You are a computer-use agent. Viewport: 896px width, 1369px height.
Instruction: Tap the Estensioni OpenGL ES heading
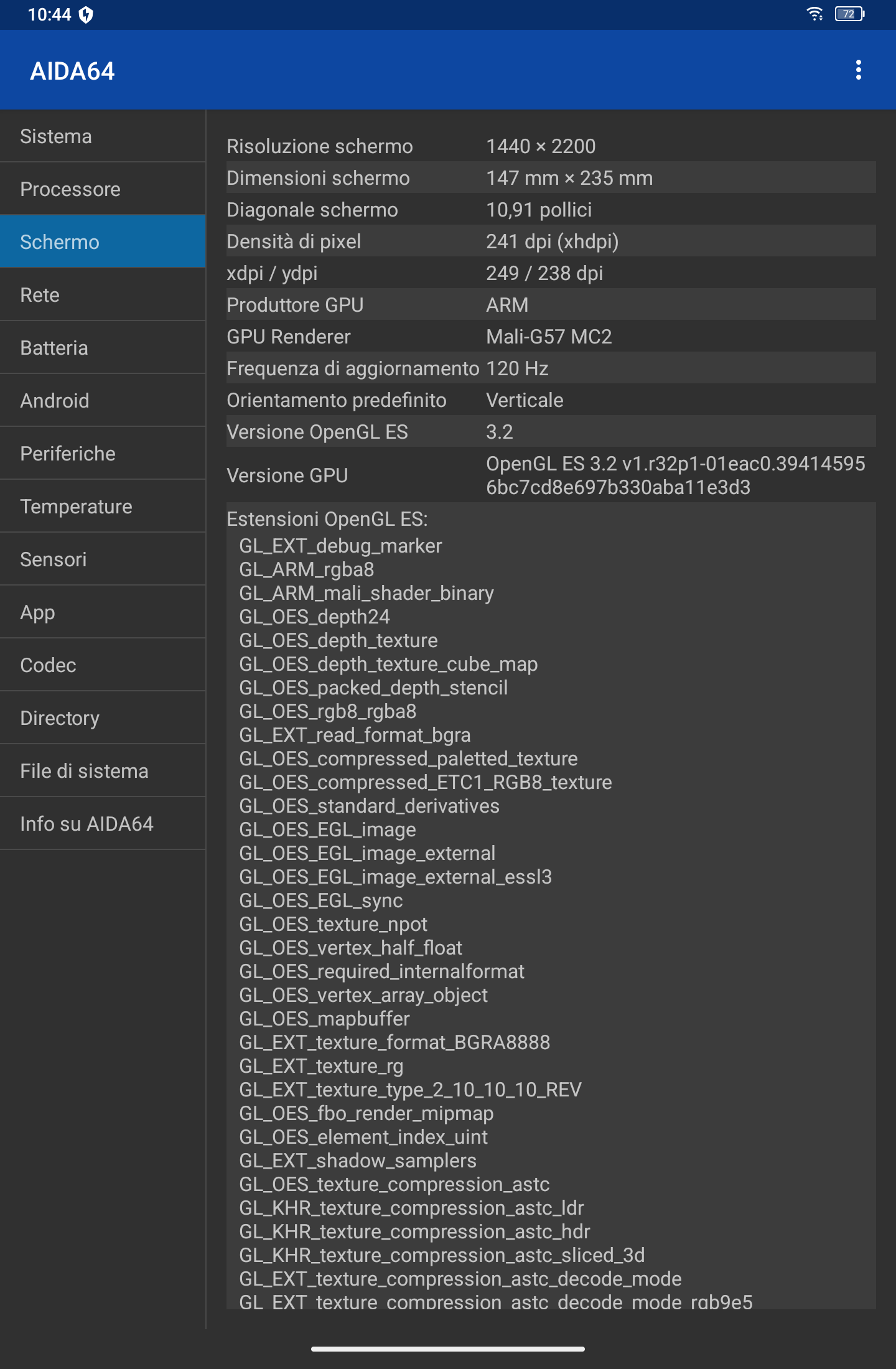pos(327,519)
